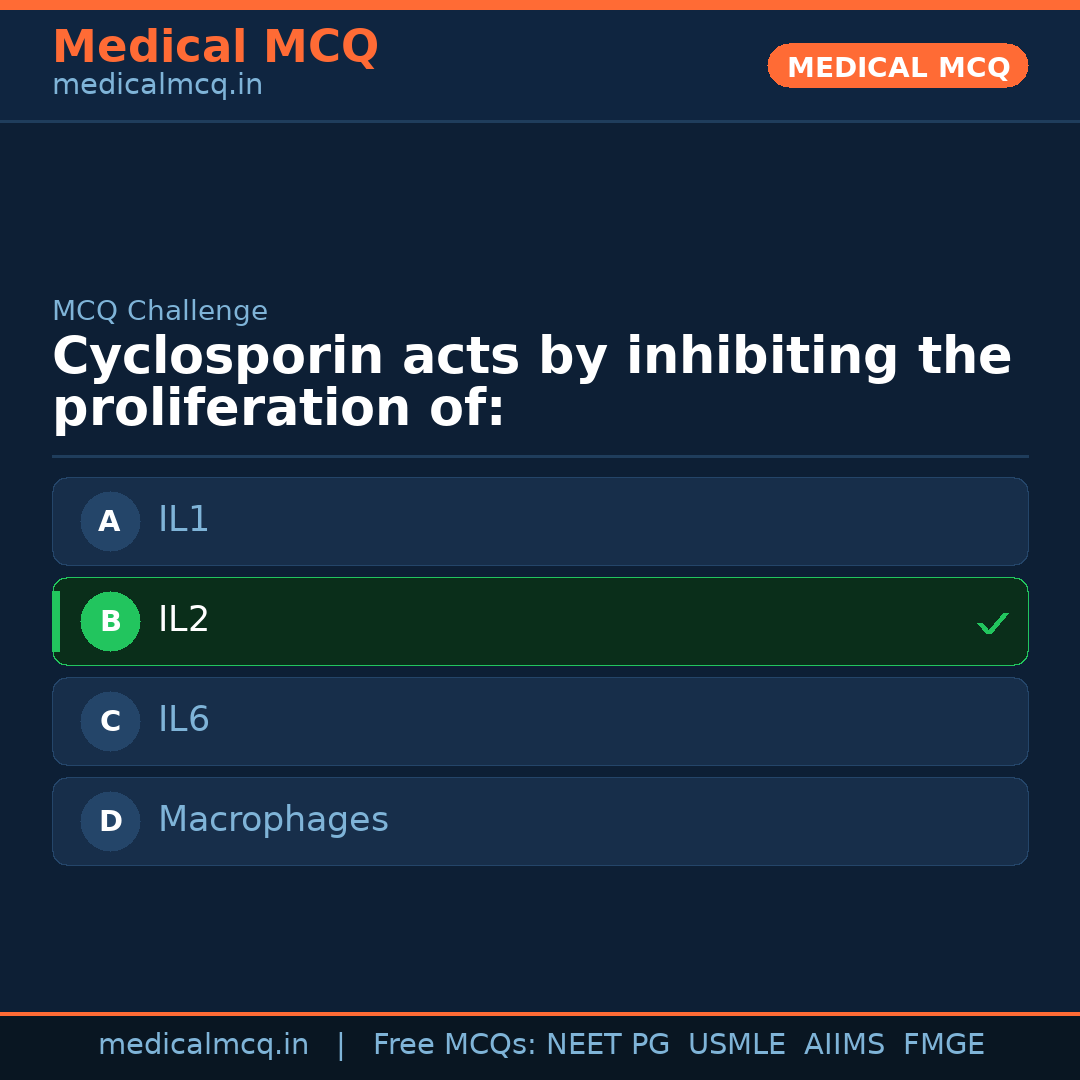Click the MCQ Challenge label
1080x1080 pixels.
160,312
